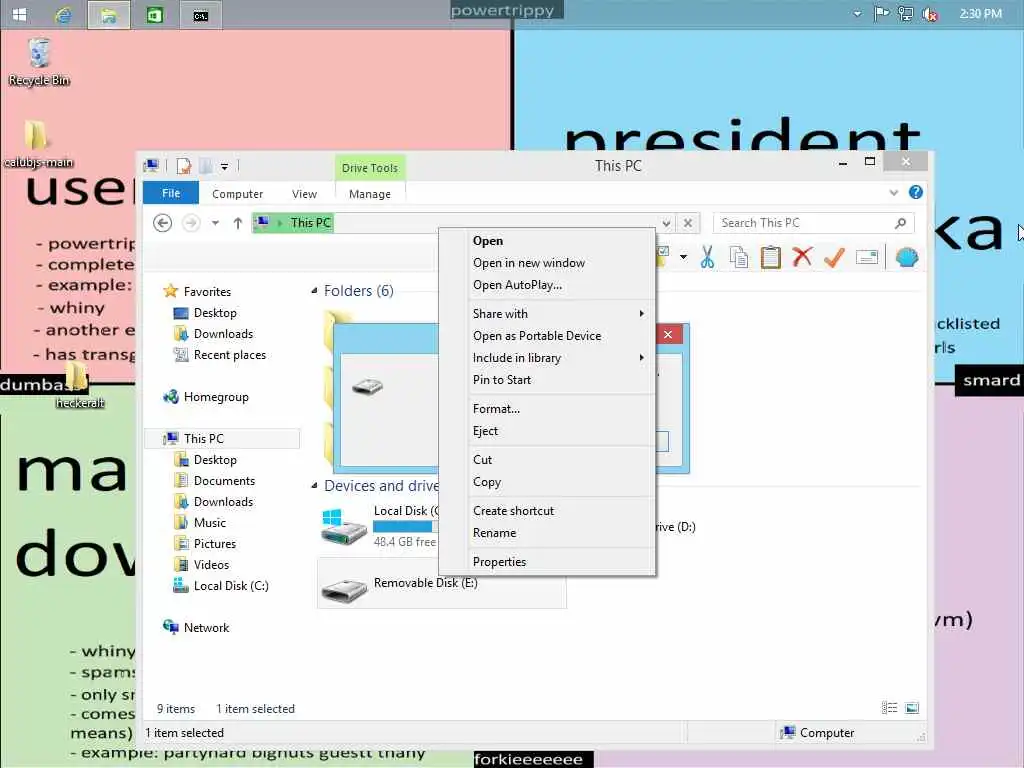
Task: Open Customize Quick Access Toolbar dropdown
Action: tap(224, 167)
